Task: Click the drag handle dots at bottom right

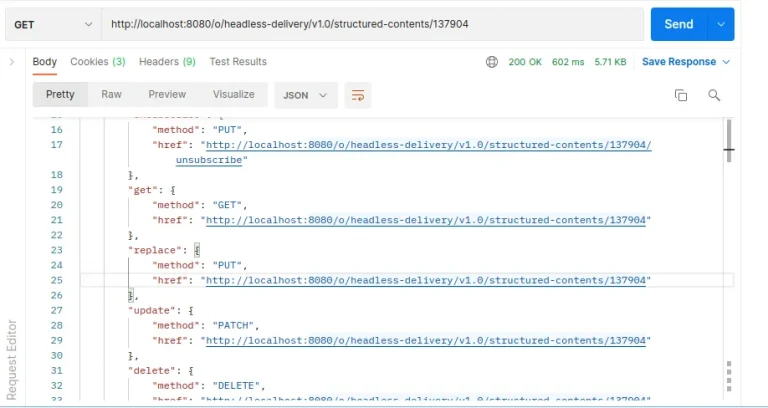Action: coord(729,376)
